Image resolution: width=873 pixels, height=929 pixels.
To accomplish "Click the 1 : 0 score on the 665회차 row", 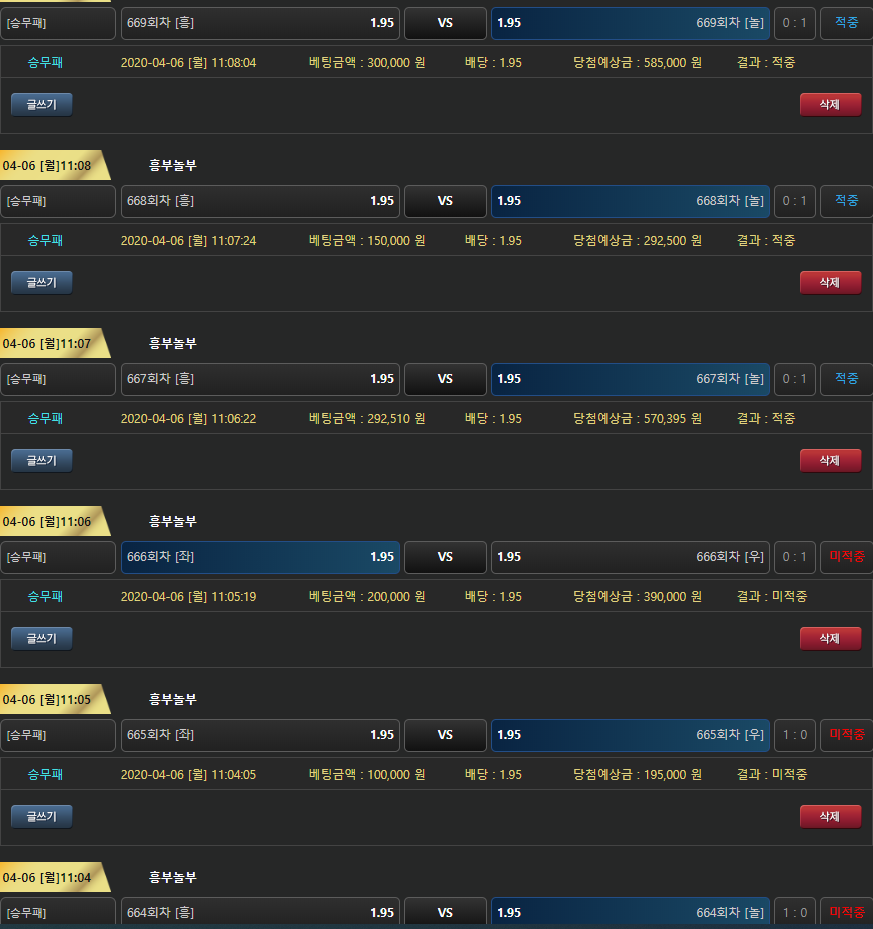I will click(x=795, y=735).
